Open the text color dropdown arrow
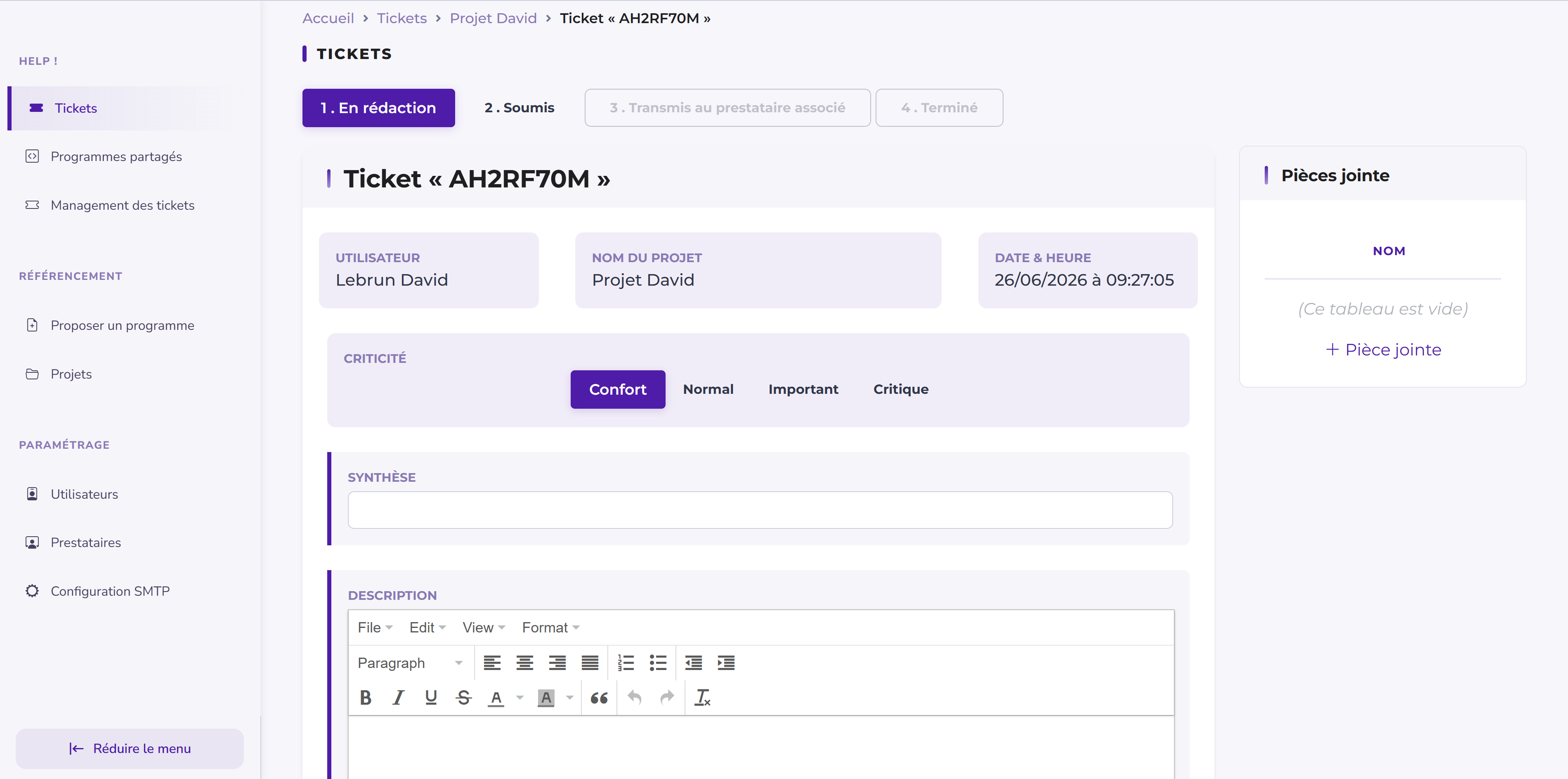Image resolution: width=1568 pixels, height=779 pixels. coord(520,697)
